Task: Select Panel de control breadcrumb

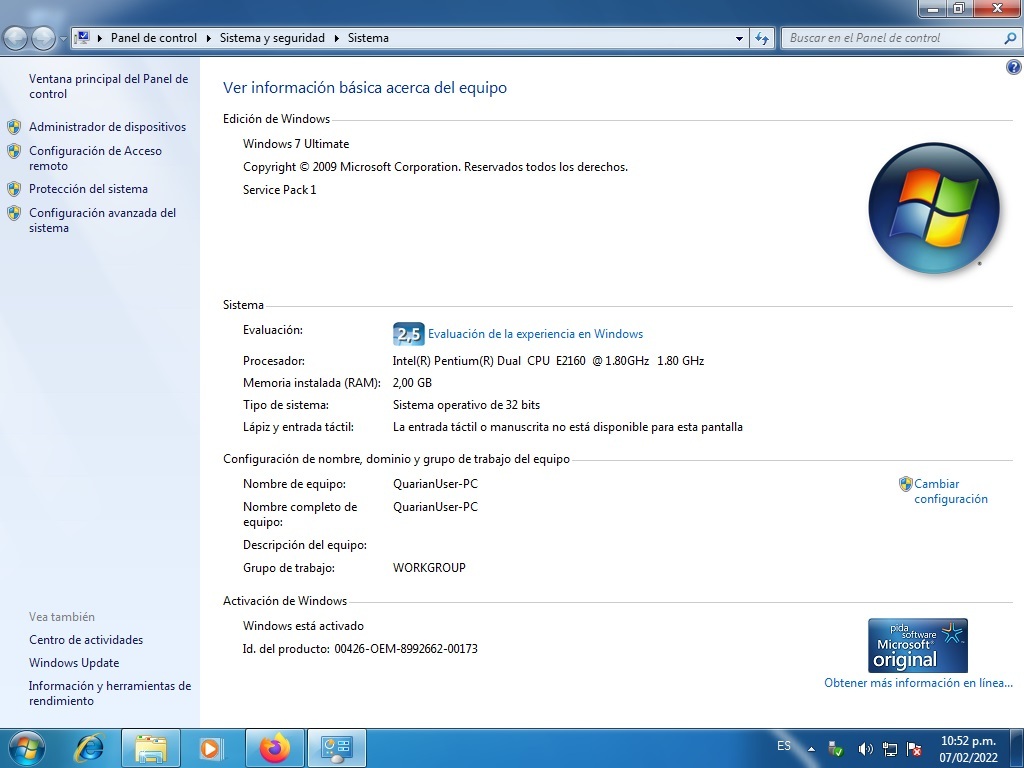Action: [x=153, y=38]
